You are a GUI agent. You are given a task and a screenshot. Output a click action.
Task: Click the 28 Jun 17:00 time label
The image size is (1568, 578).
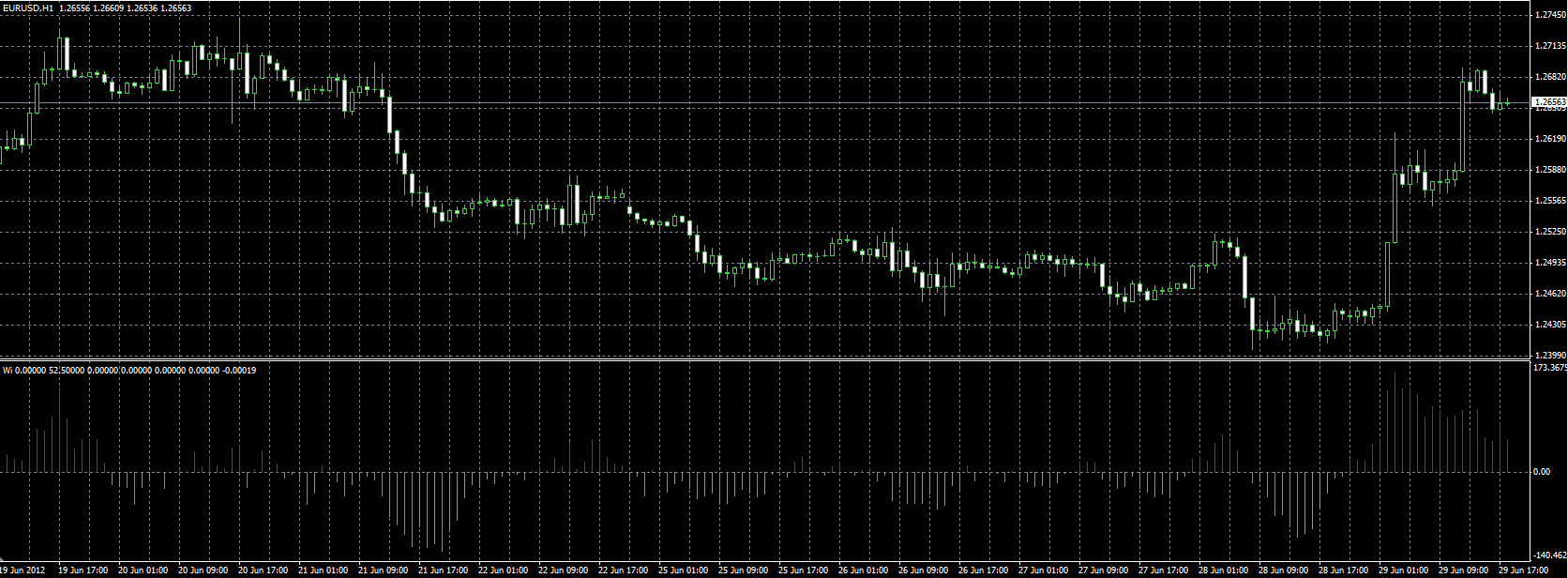[x=1344, y=570]
